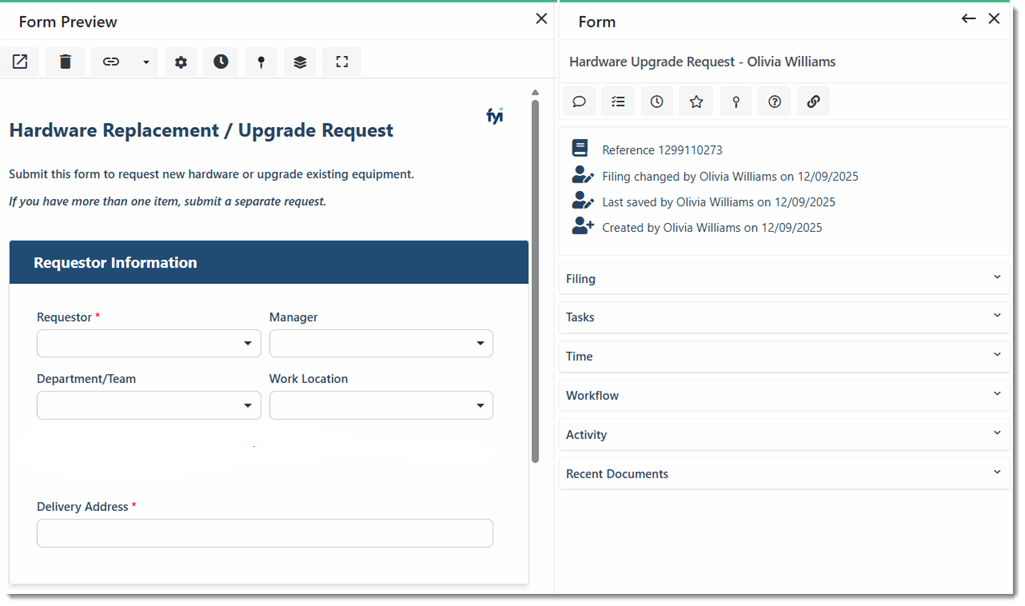The width and height of the screenshot is (1025, 606).
Task: Click 'Filing changed by Olivia Williams' line
Action: [x=730, y=177]
